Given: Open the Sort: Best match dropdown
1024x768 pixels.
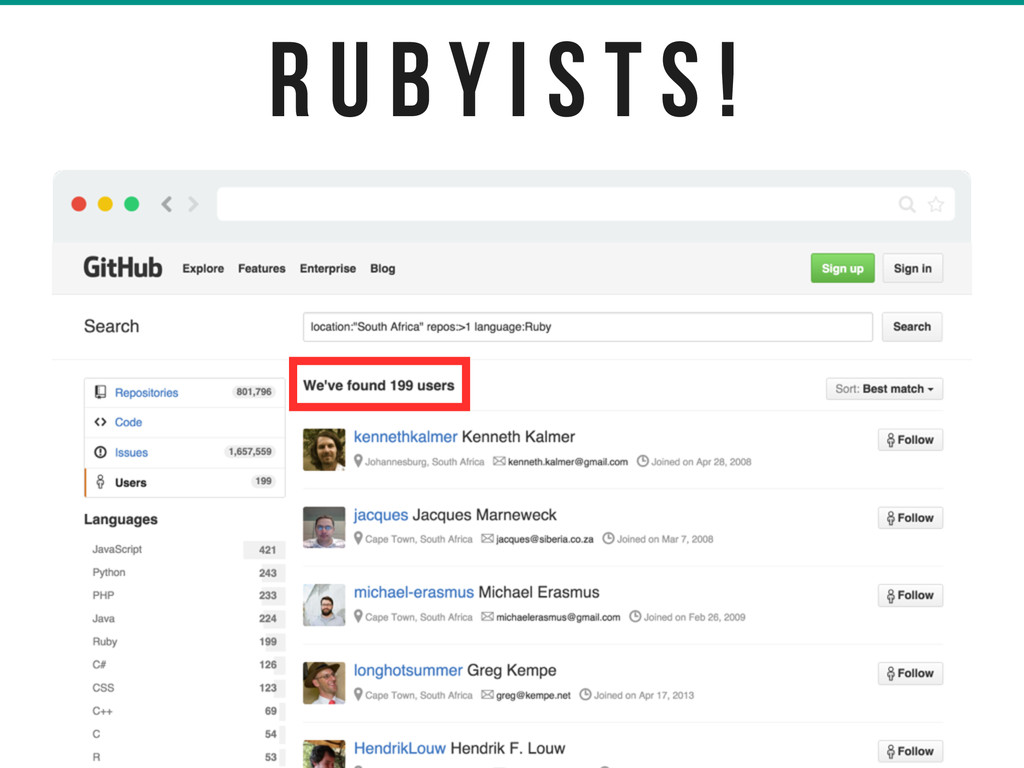Looking at the screenshot, I should coord(884,389).
